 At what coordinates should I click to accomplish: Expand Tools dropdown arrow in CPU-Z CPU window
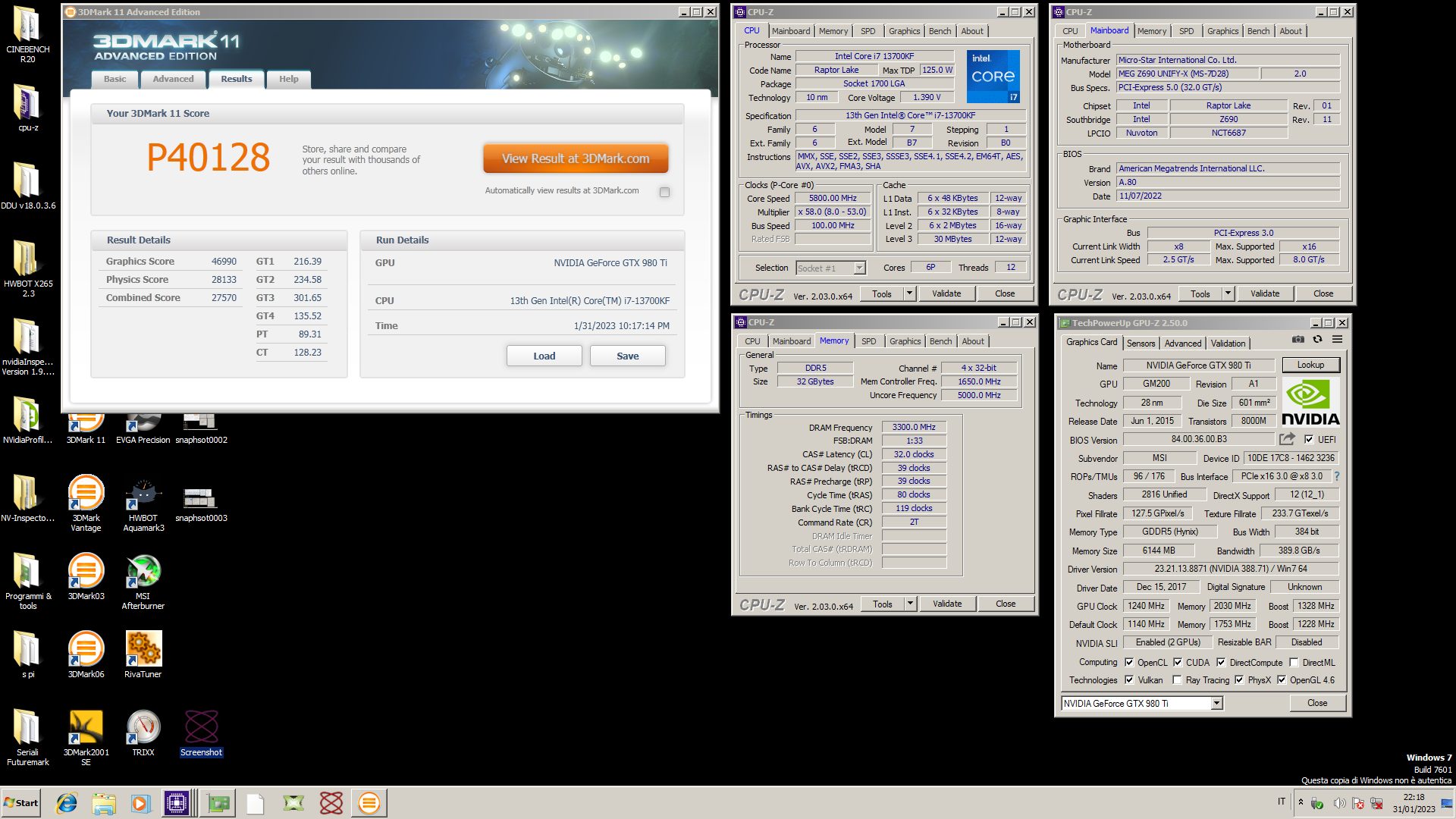pos(909,293)
